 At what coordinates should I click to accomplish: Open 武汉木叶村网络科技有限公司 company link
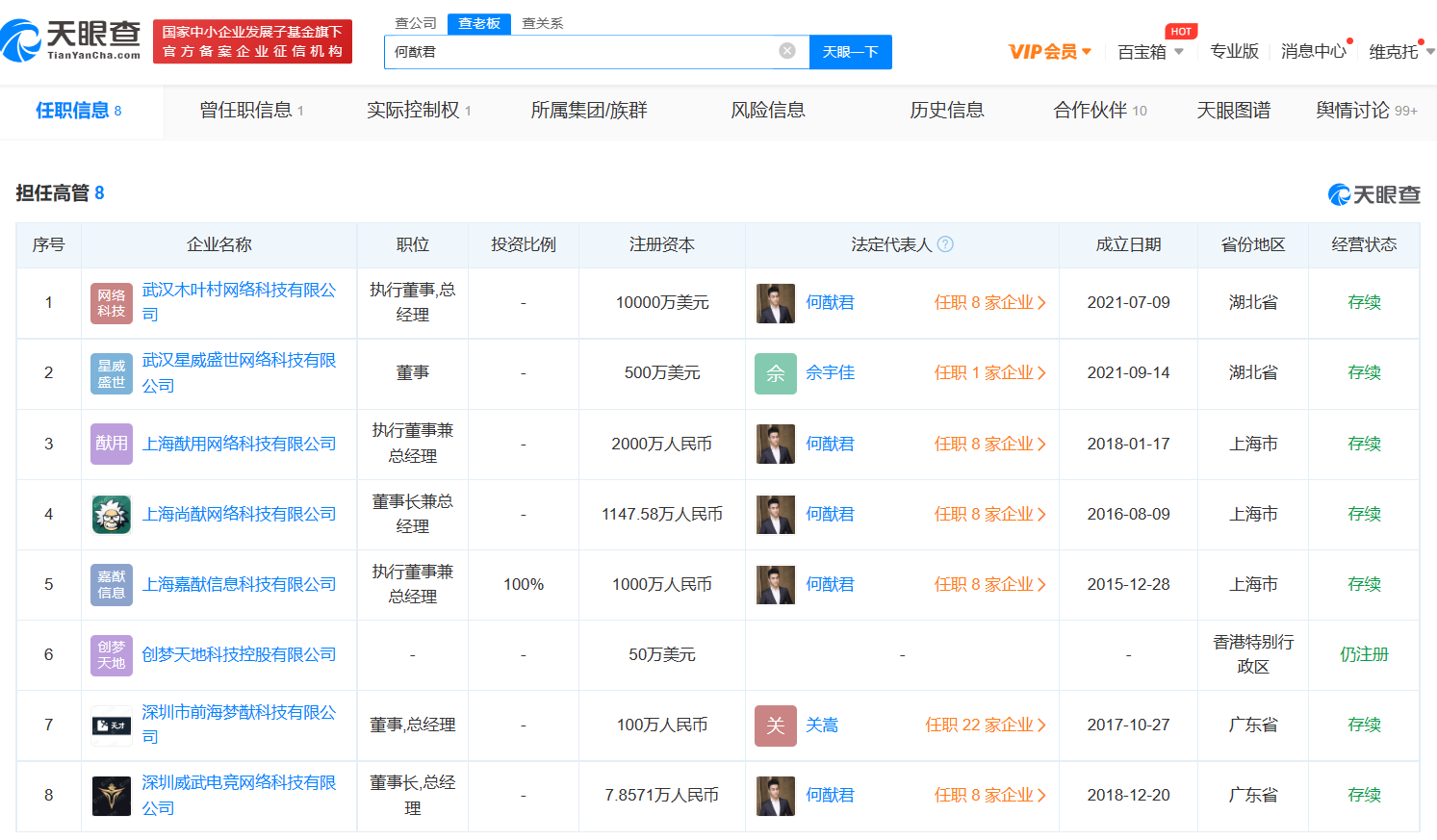(240, 302)
